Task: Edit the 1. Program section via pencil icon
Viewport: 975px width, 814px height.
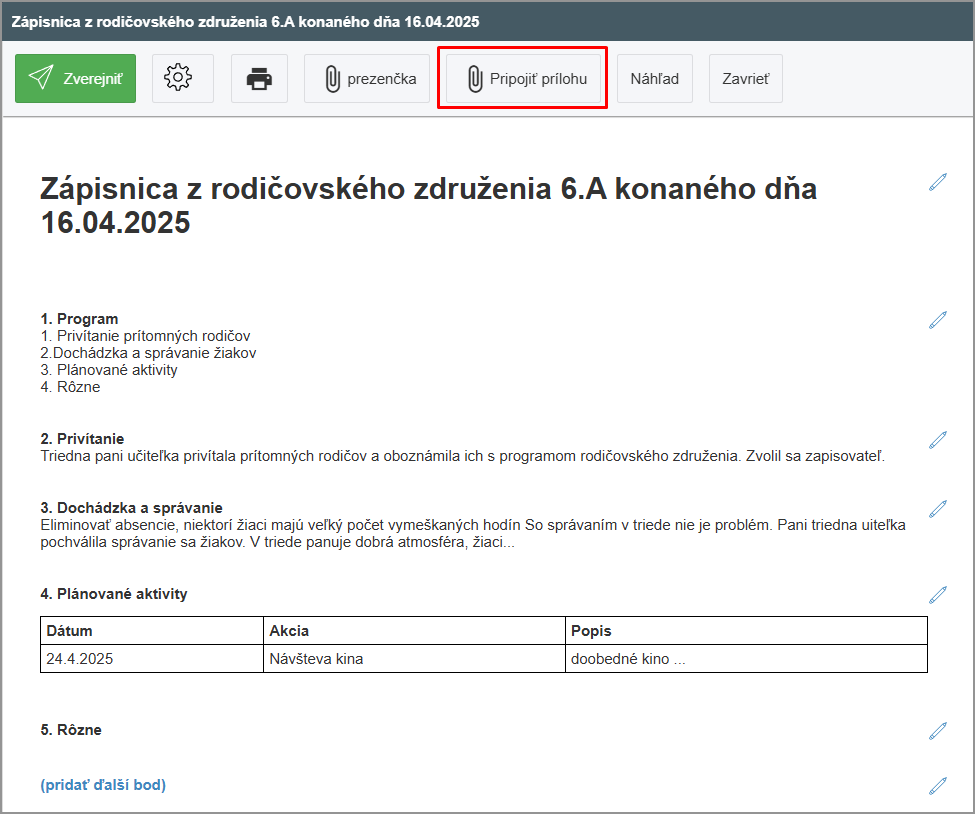Action: 937,319
